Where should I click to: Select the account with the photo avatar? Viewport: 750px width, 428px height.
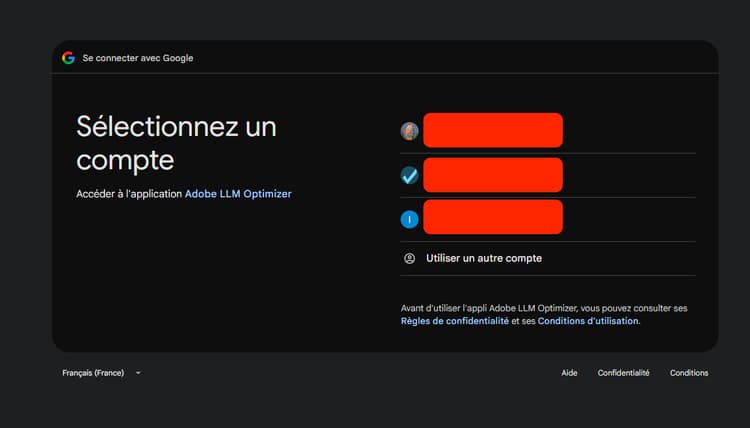(548, 131)
